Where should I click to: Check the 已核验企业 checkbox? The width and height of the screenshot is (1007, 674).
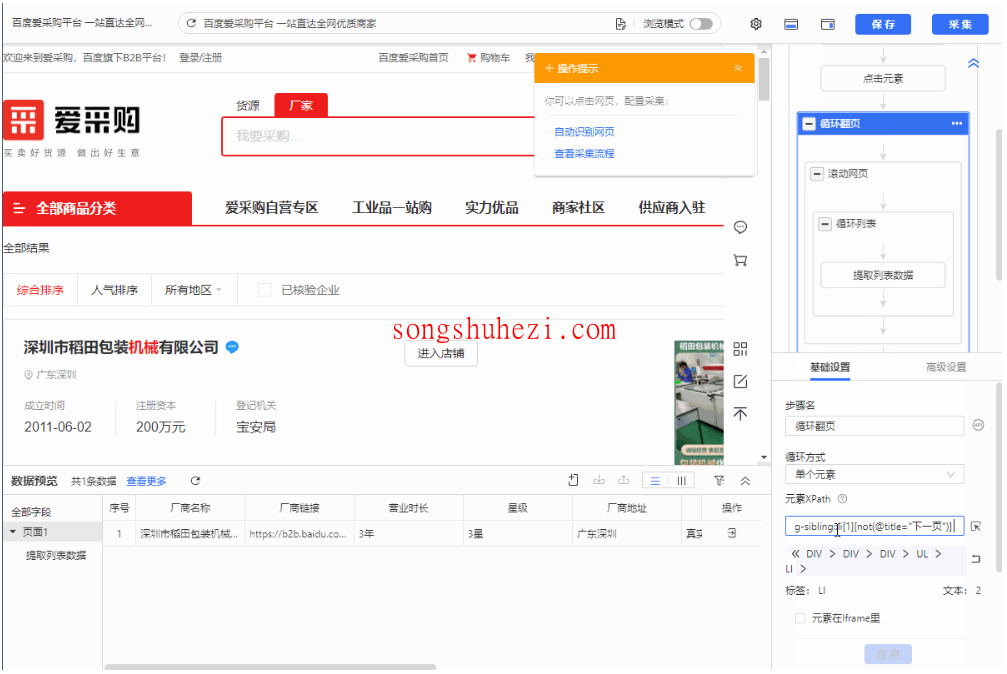(x=264, y=290)
